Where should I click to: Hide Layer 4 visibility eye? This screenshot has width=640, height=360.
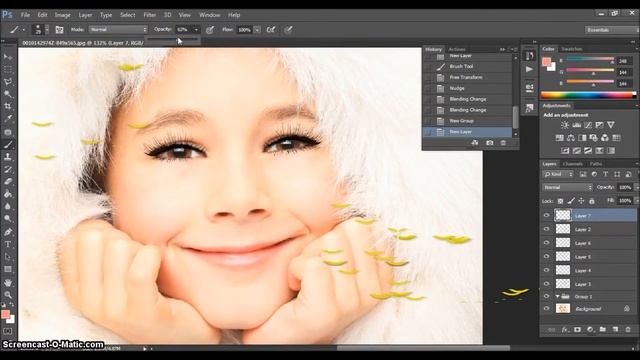pos(547,270)
